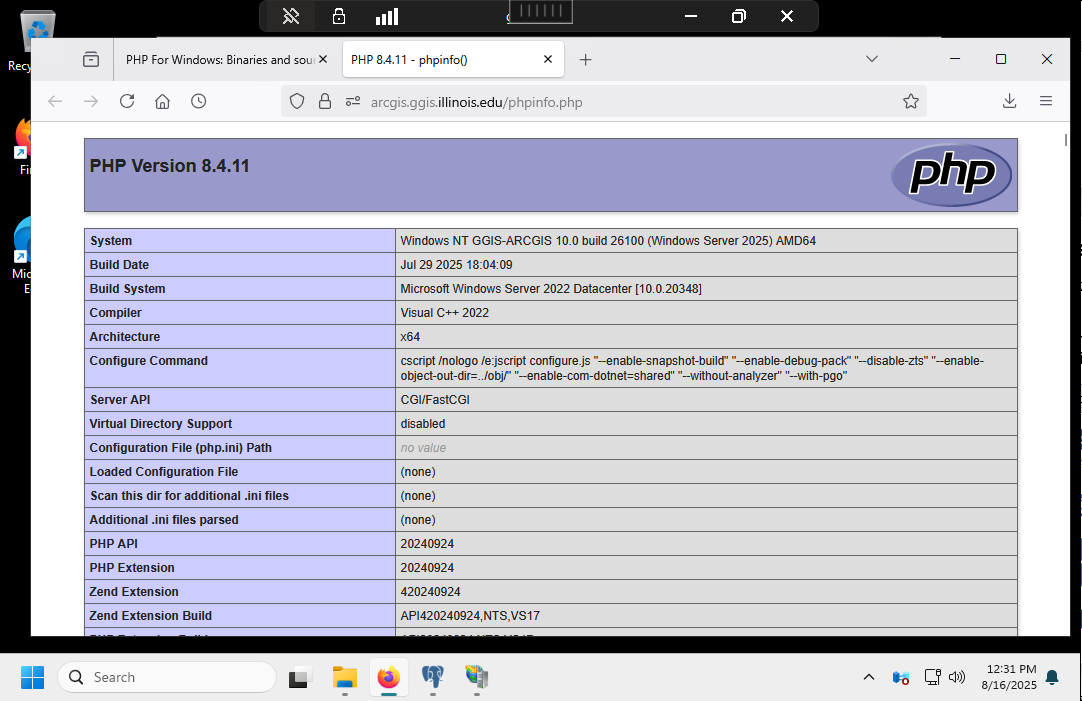The image size is (1082, 701).
Task: Click the Firefox reload page button
Action: point(127,101)
